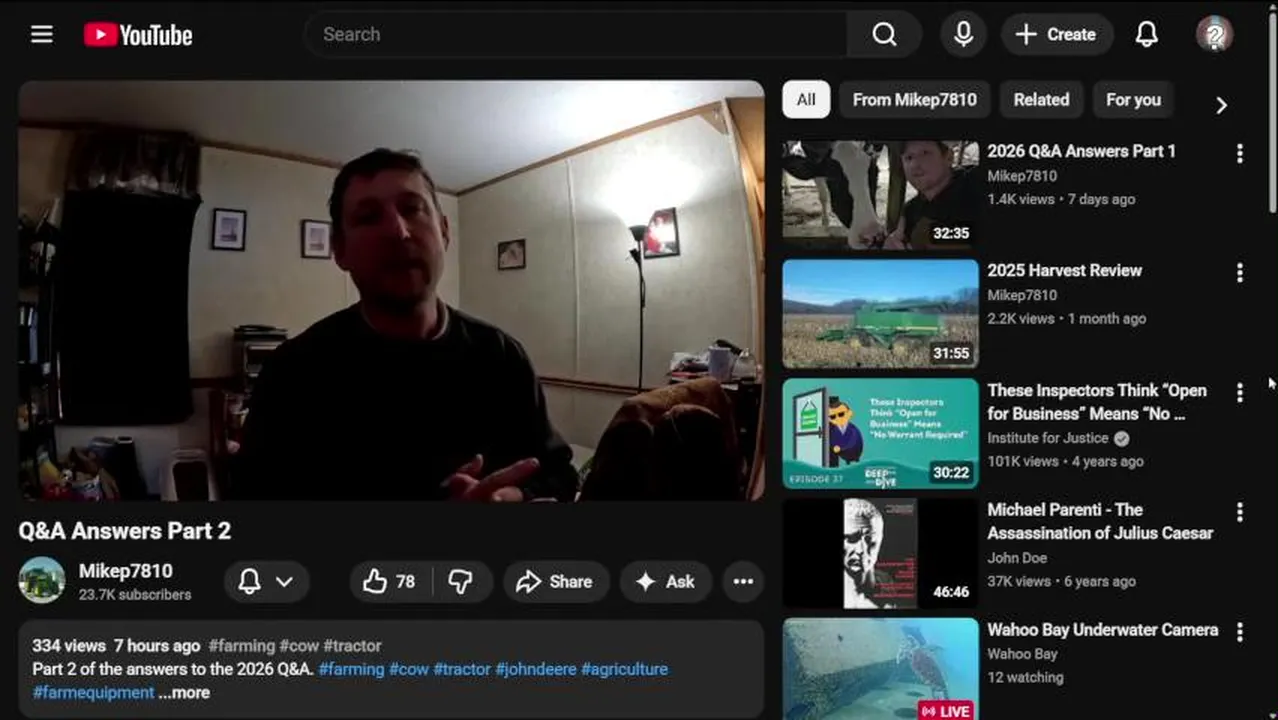Dislike the video with thumbs down

point(460,582)
